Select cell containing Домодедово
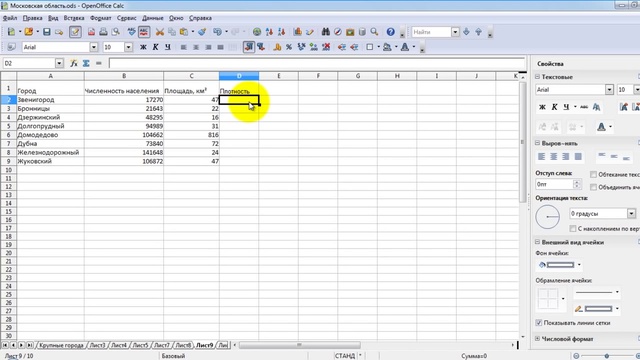 pyautogui.click(x=50, y=135)
